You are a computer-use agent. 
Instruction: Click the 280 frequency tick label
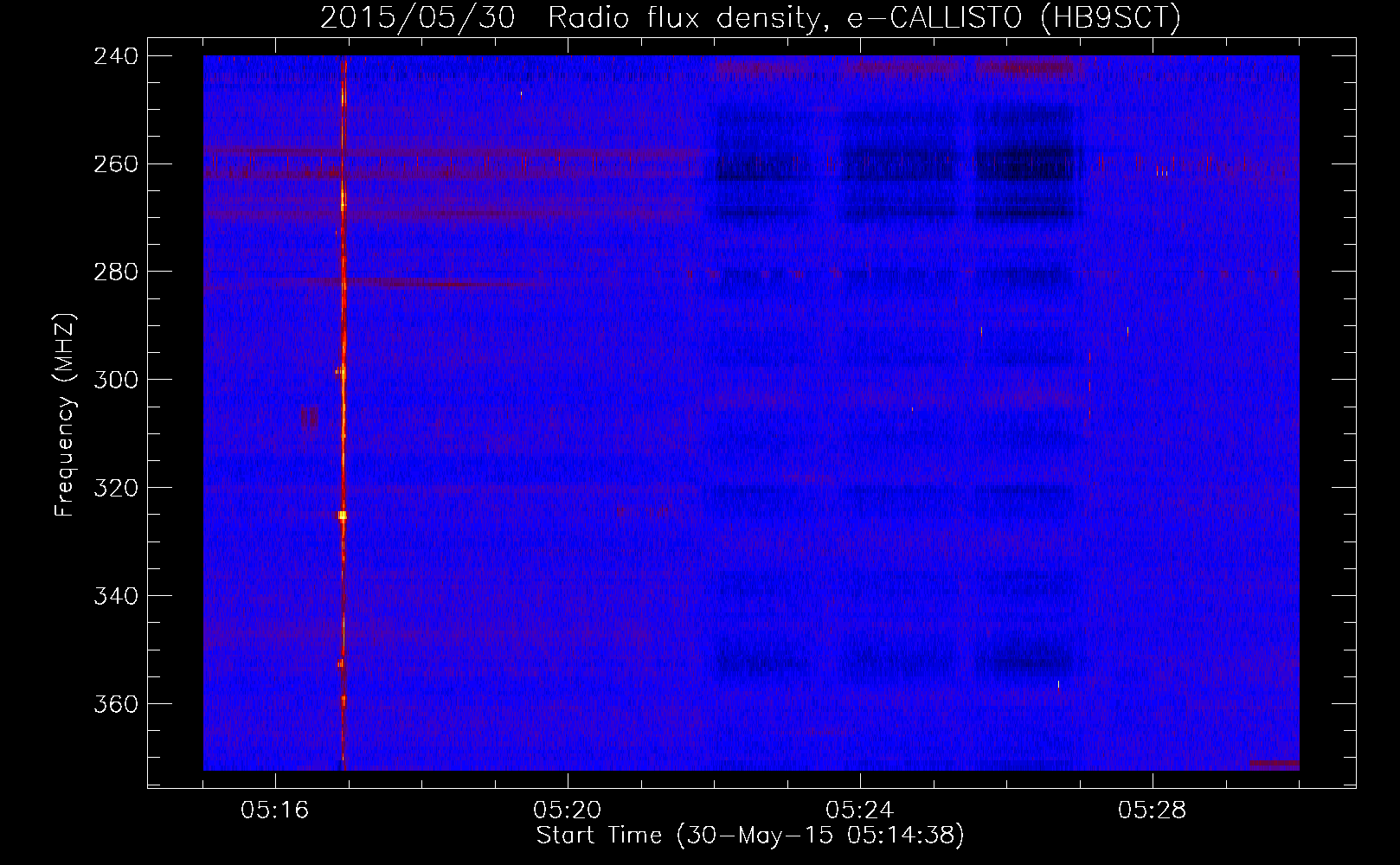pyautogui.click(x=116, y=272)
